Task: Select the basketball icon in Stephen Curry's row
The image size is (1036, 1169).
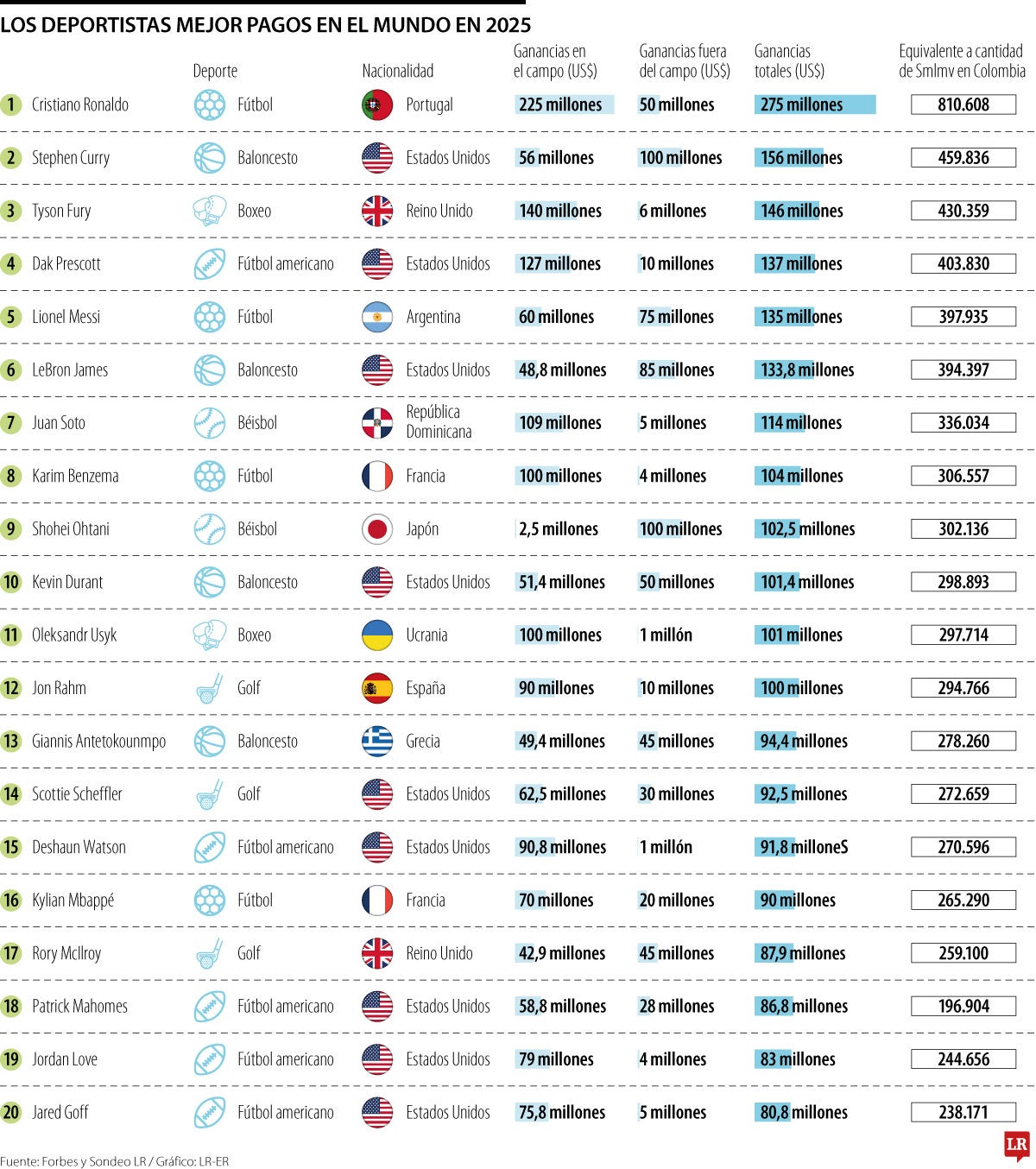Action: click(x=209, y=158)
